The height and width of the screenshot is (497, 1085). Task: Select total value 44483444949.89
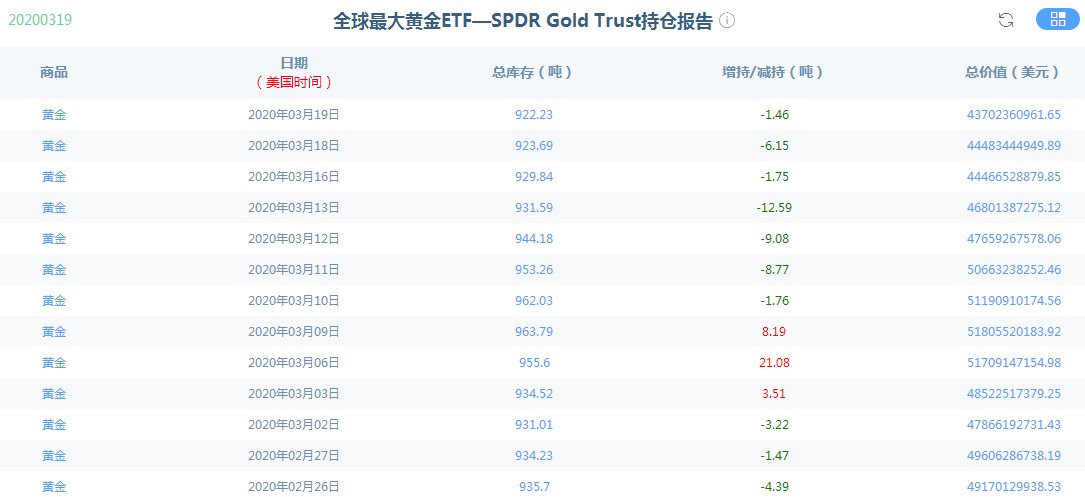pyautogui.click(x=1014, y=146)
